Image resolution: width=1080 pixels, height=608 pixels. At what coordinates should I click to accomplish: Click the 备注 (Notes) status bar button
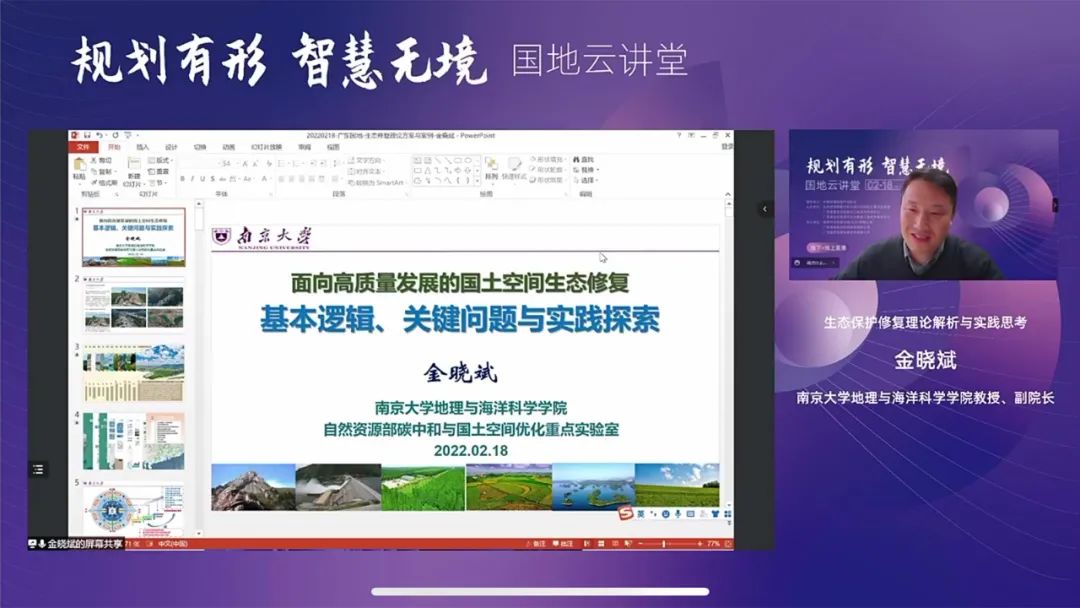[x=535, y=544]
